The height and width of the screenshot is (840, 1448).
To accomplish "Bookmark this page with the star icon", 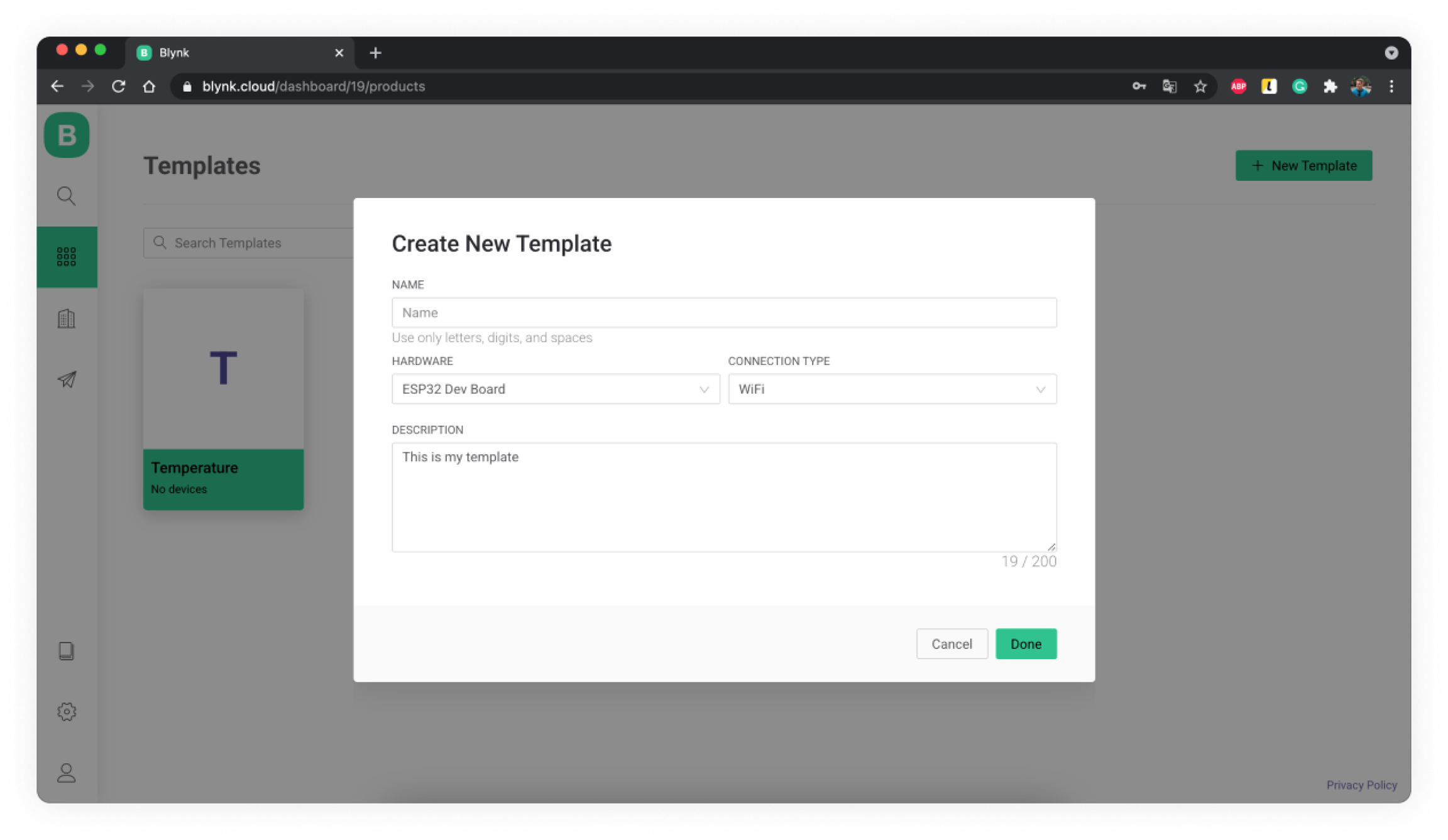I will coord(1200,87).
